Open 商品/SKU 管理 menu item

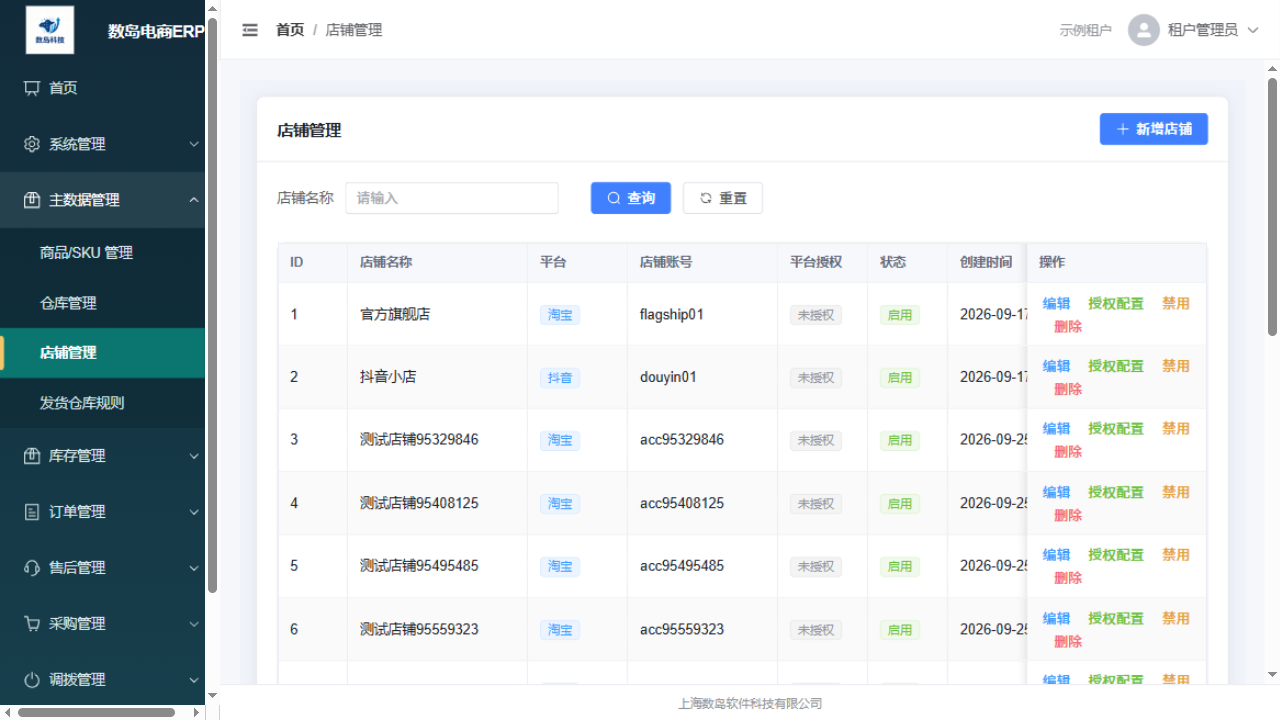(102, 253)
